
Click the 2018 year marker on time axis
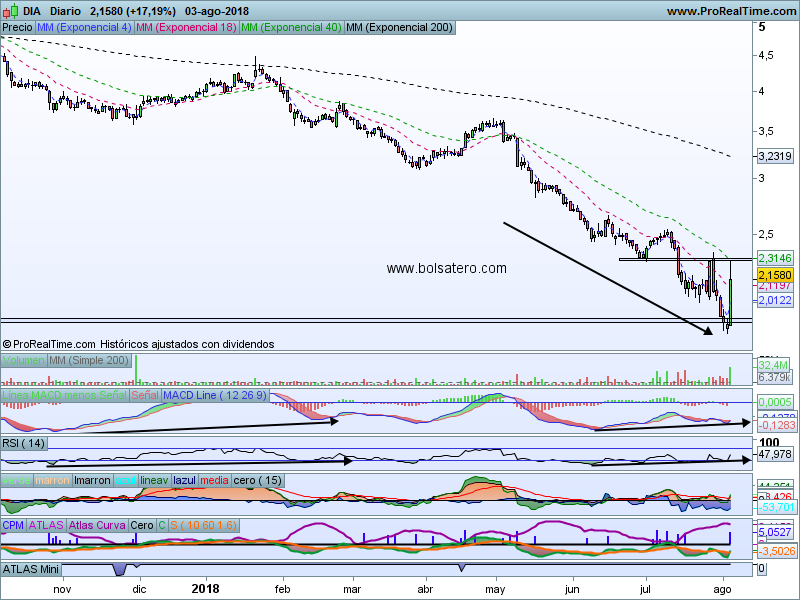tap(204, 590)
